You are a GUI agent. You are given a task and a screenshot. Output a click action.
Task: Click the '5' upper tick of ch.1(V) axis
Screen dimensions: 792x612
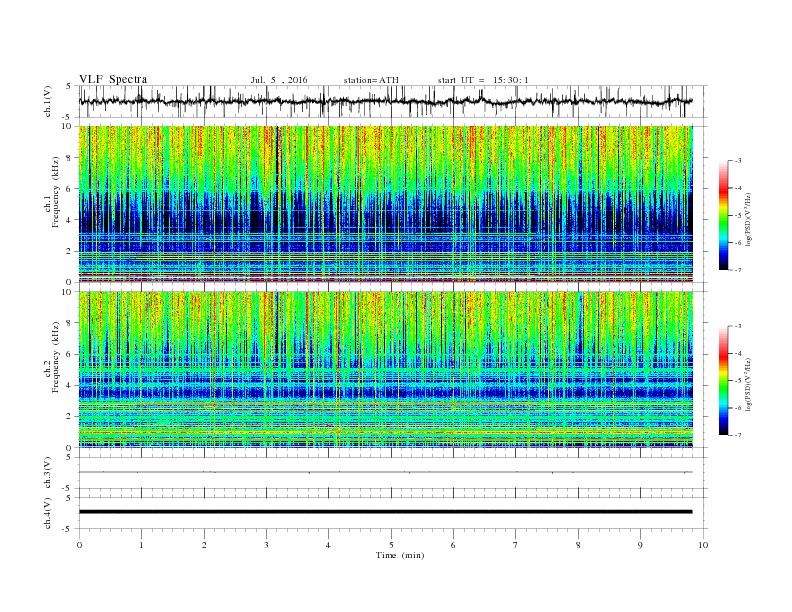point(70,86)
